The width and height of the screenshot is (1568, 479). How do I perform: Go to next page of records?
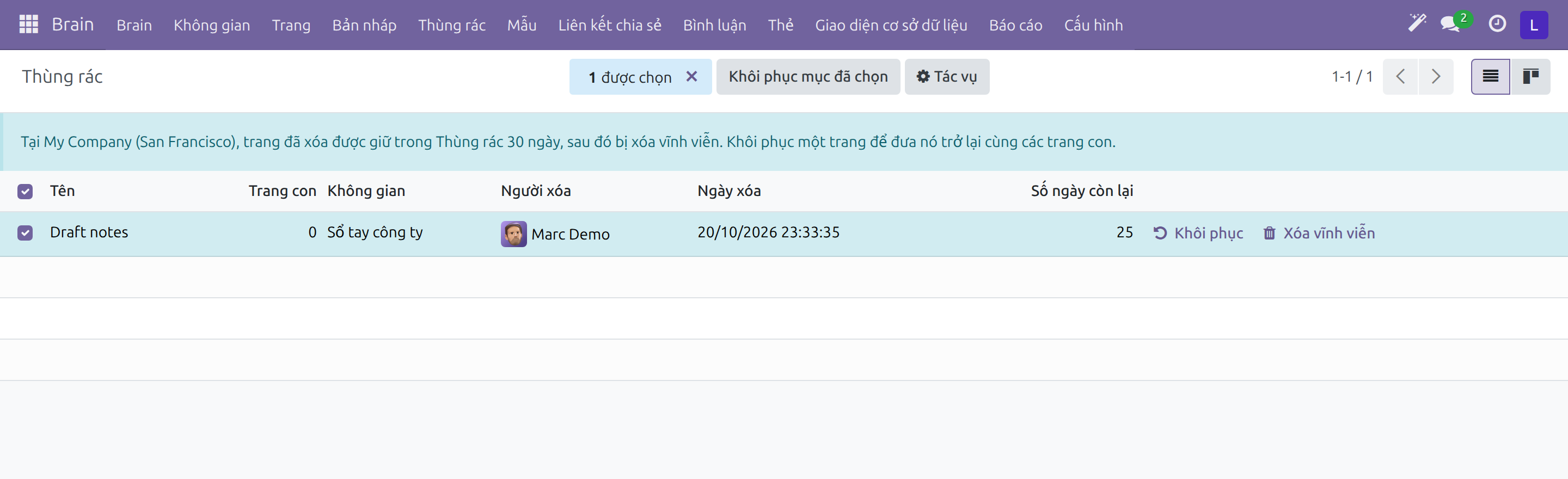1435,76
